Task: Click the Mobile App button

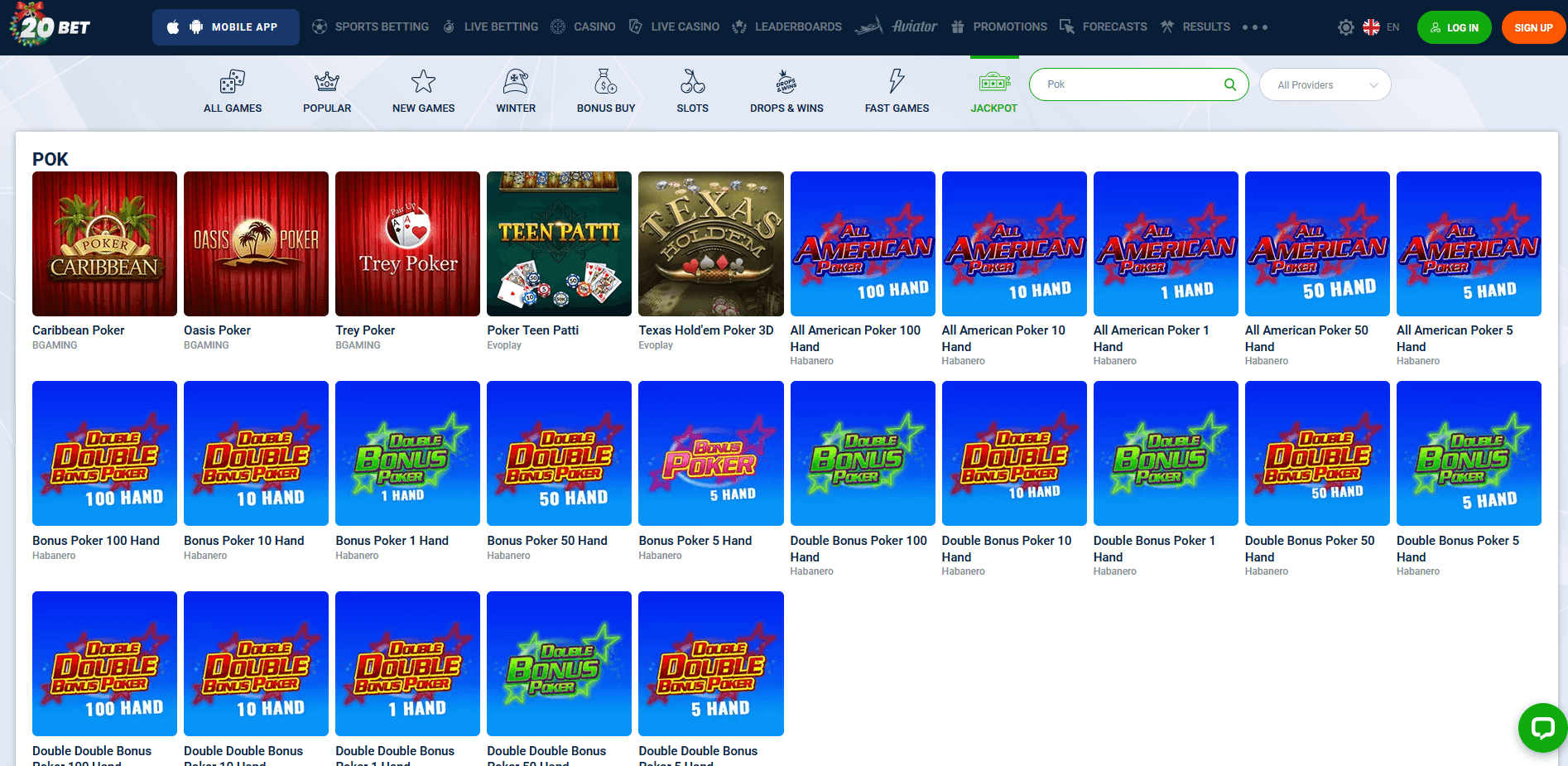Action: (226, 27)
